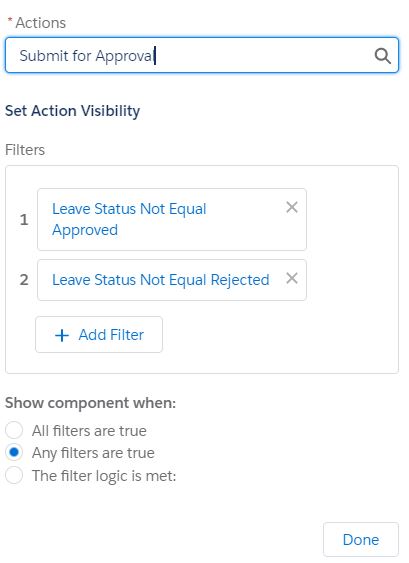Focus the Submit for Approval actions input
The width and height of the screenshot is (409, 563).
(x=202, y=55)
